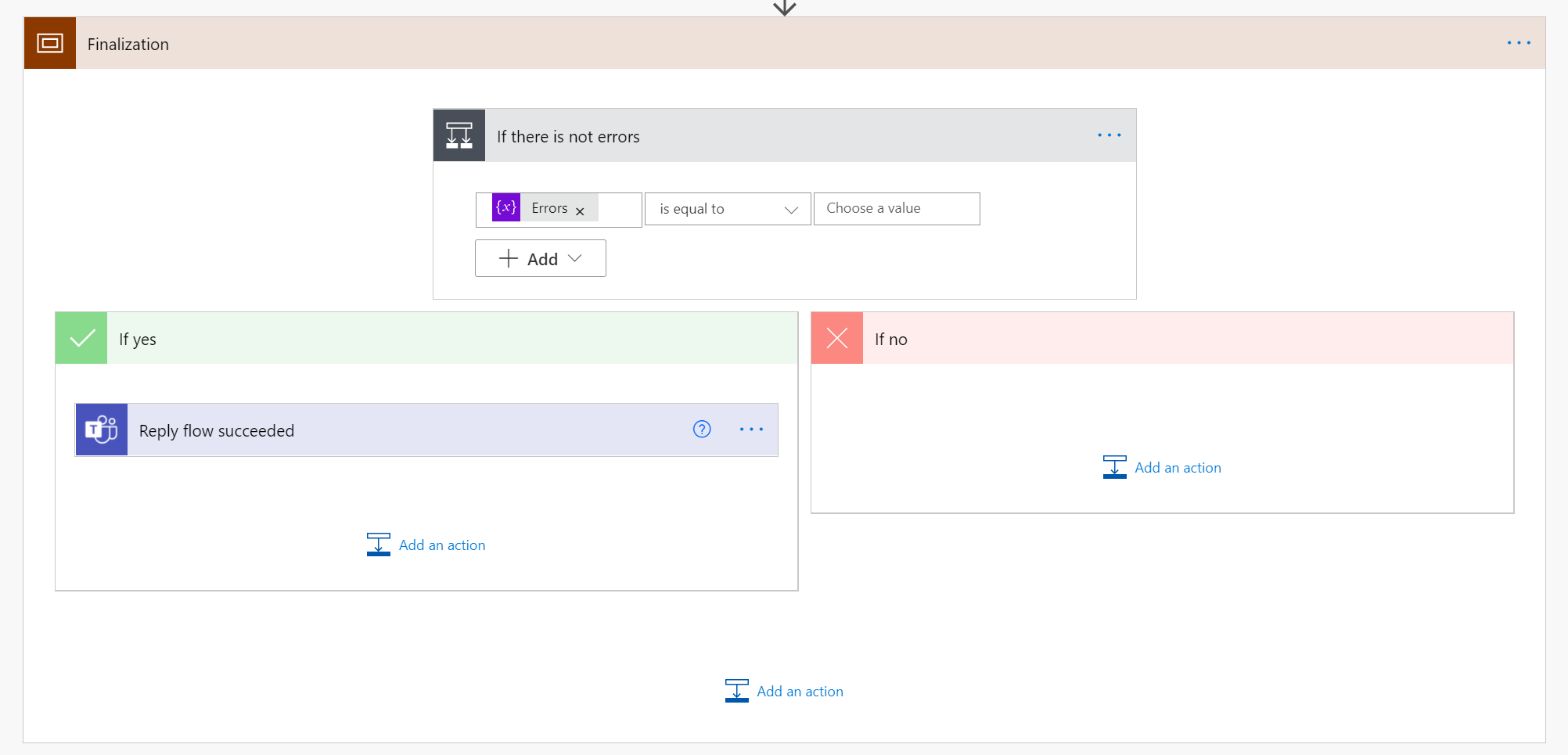Click the condition control icon

[x=459, y=135]
